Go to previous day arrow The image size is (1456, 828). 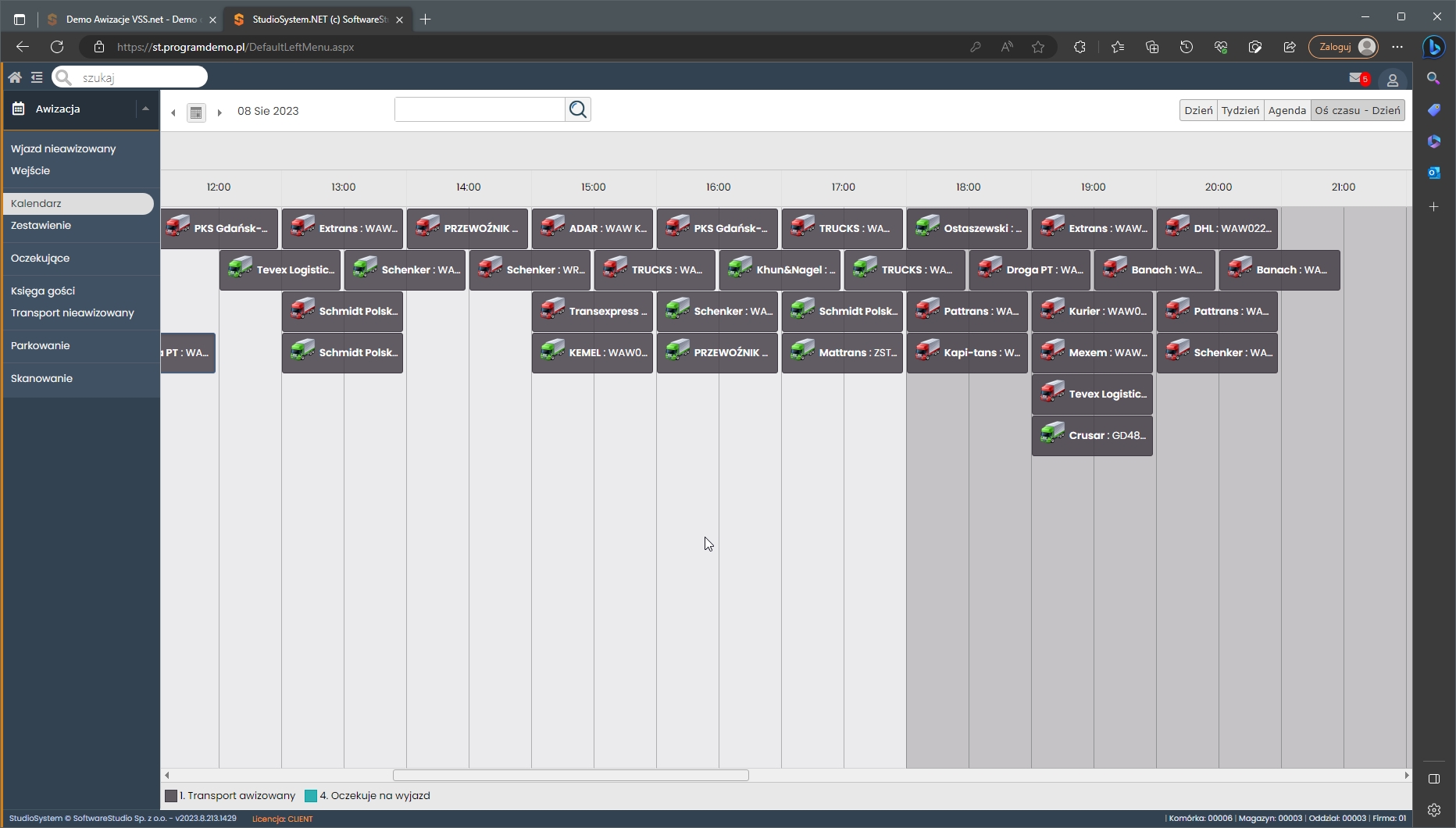[173, 112]
